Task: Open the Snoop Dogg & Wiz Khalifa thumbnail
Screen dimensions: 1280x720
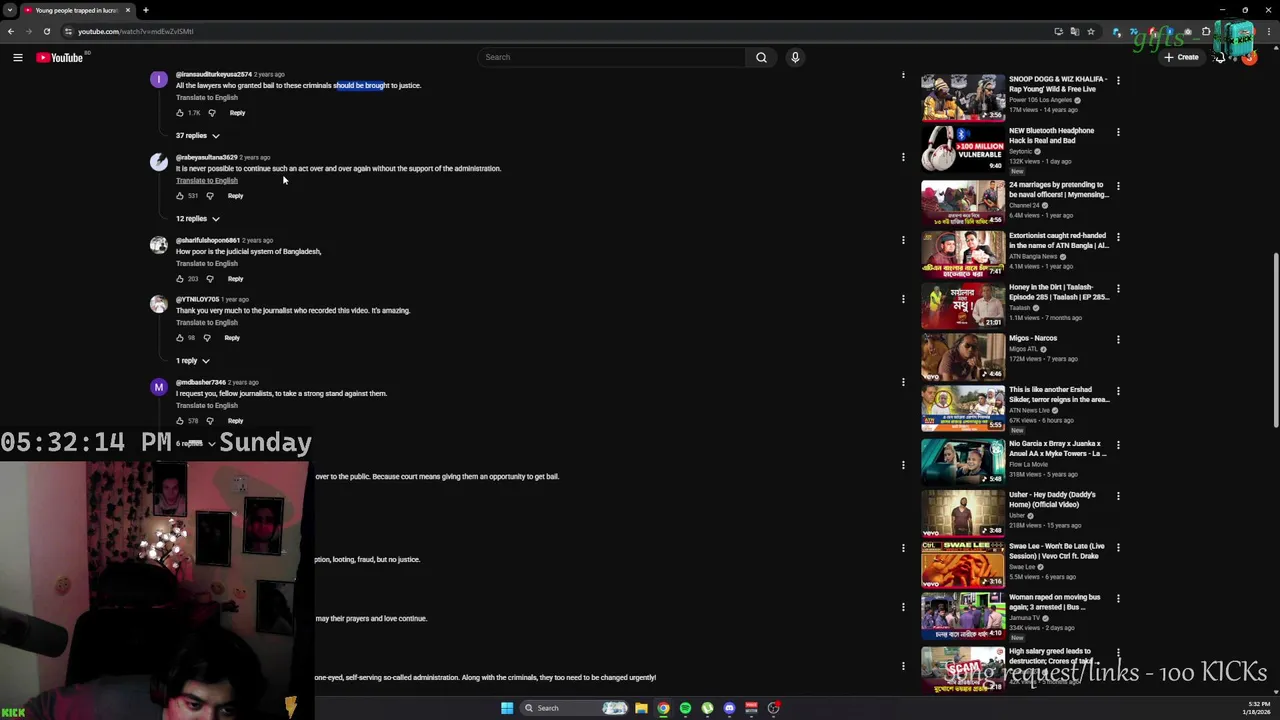Action: tap(963, 98)
